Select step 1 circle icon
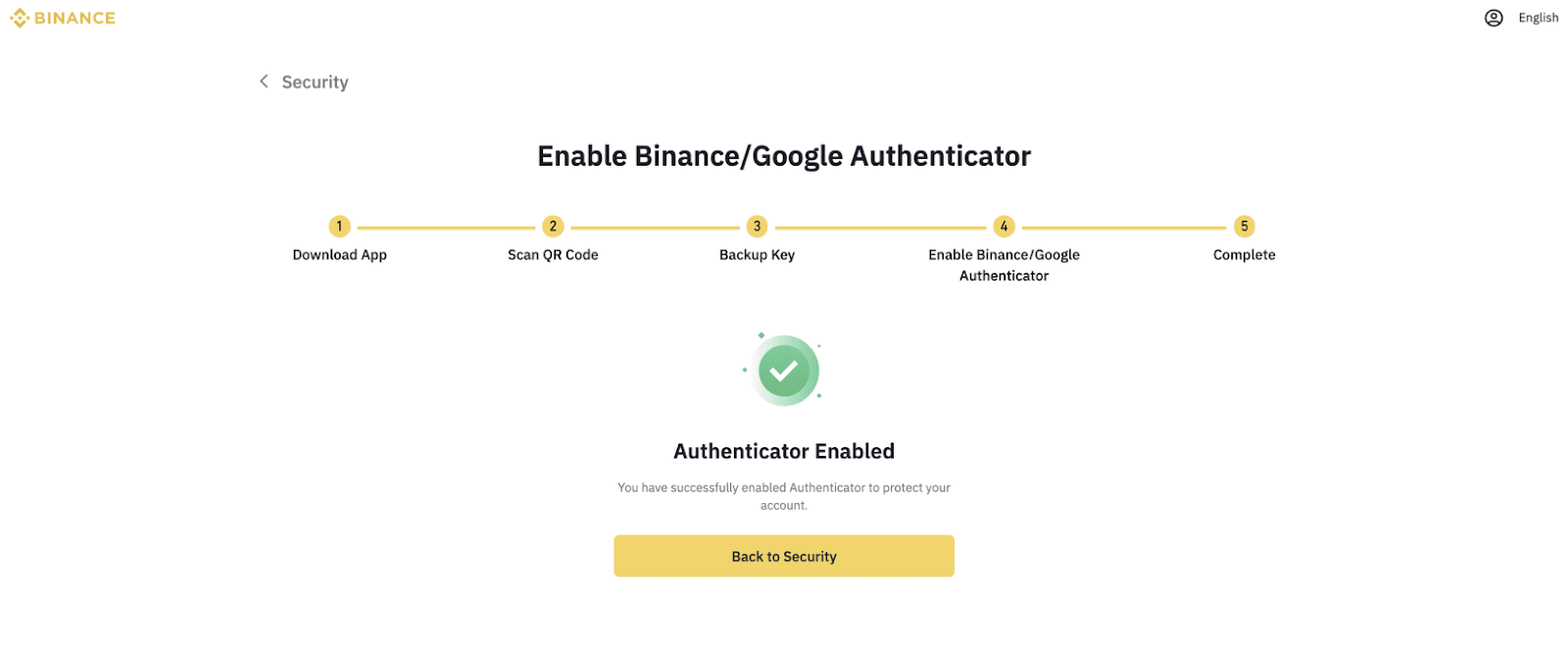Image resolution: width=1568 pixels, height=659 pixels. click(339, 227)
